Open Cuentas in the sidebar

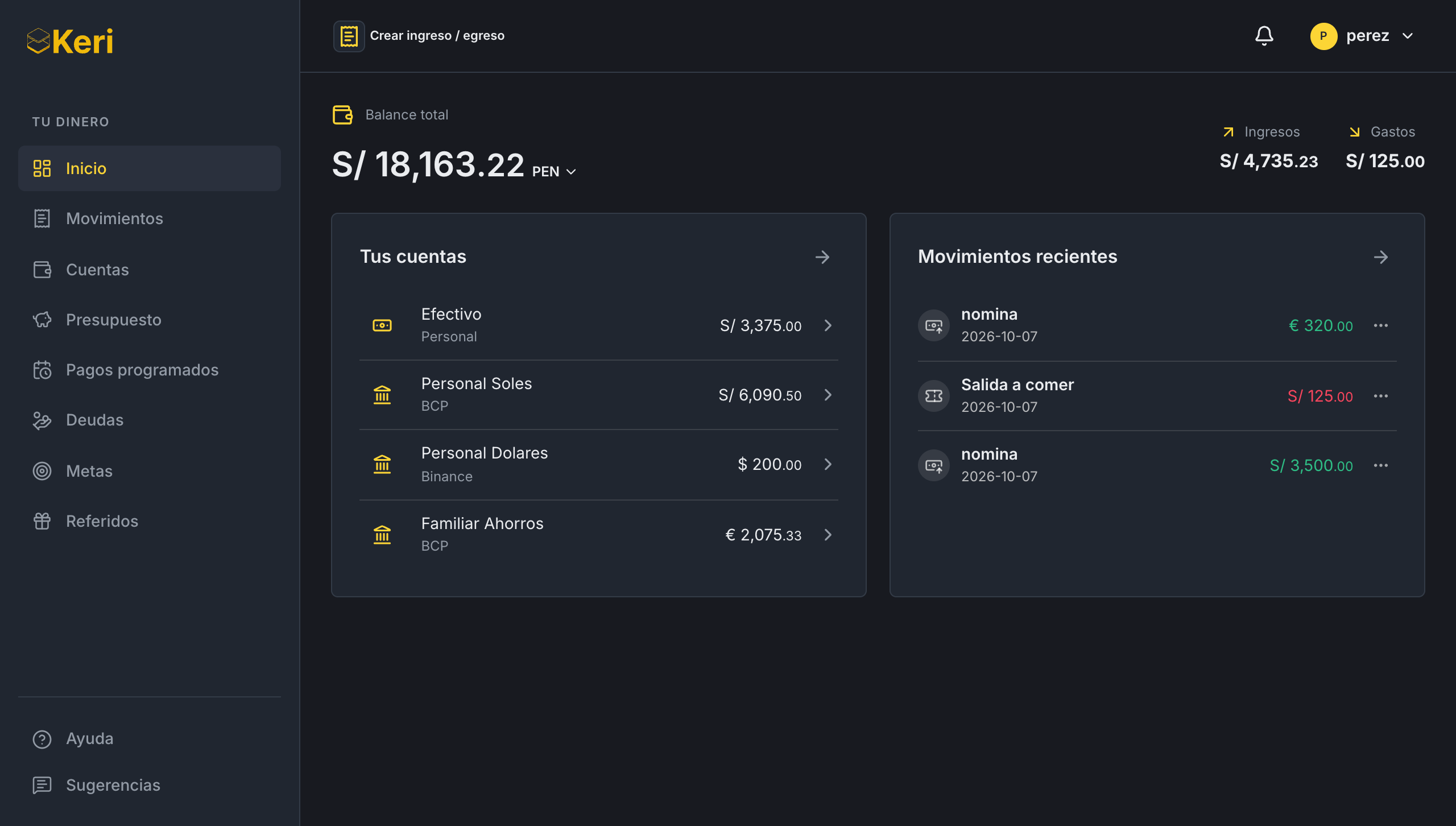click(x=150, y=270)
